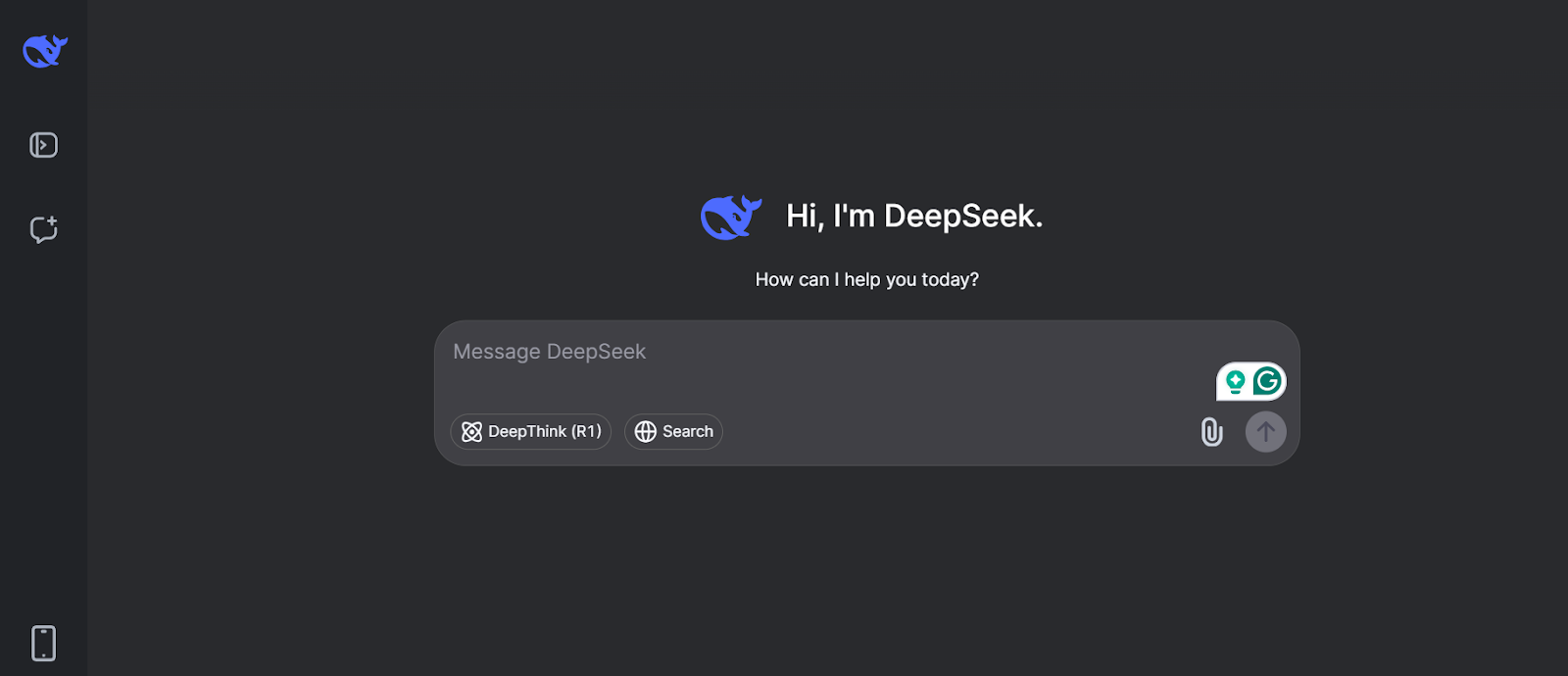Click the "How can I help you today?" text
Image resolution: width=1568 pixels, height=676 pixels.
[x=867, y=280]
